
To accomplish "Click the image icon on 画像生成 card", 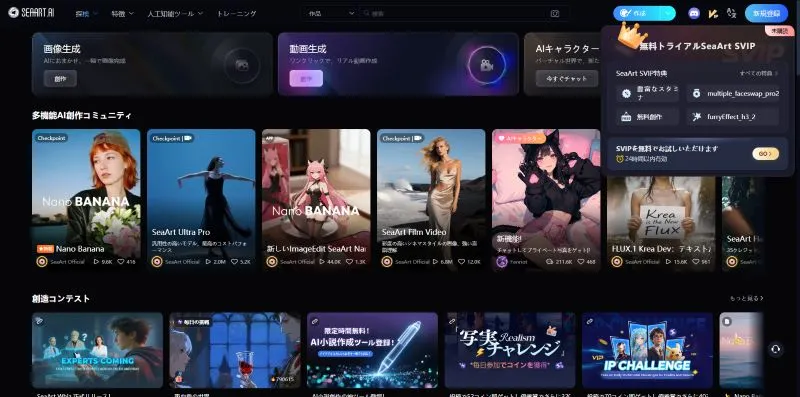I will (x=242, y=65).
